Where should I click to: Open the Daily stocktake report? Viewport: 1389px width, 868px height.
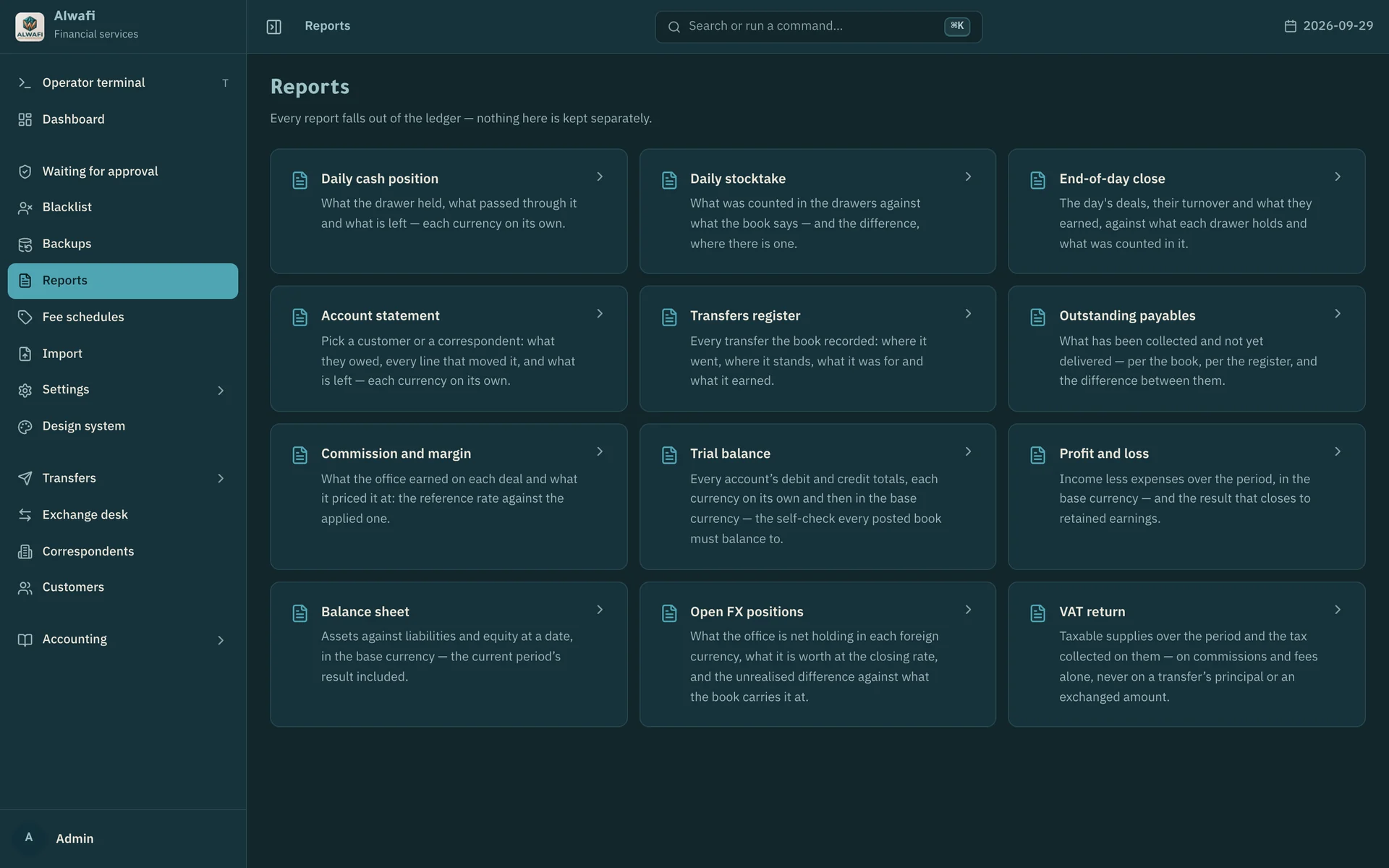817,211
